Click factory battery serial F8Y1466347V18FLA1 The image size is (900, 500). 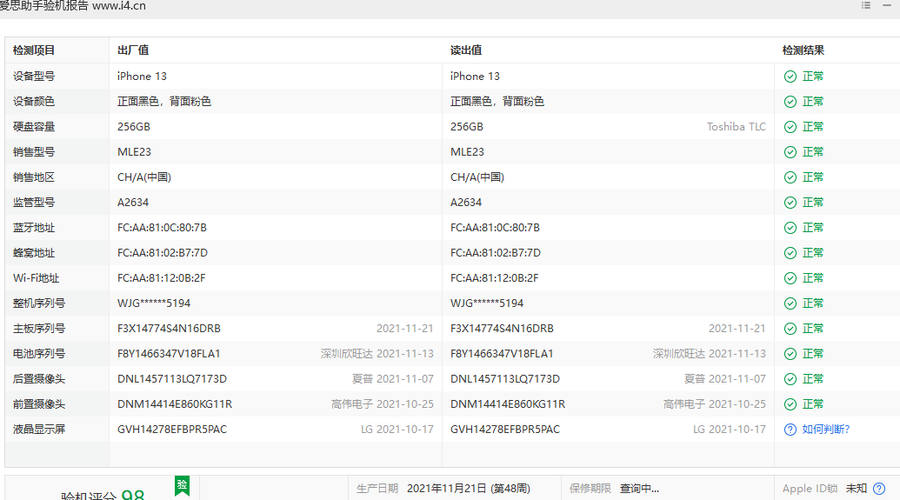[169, 354]
